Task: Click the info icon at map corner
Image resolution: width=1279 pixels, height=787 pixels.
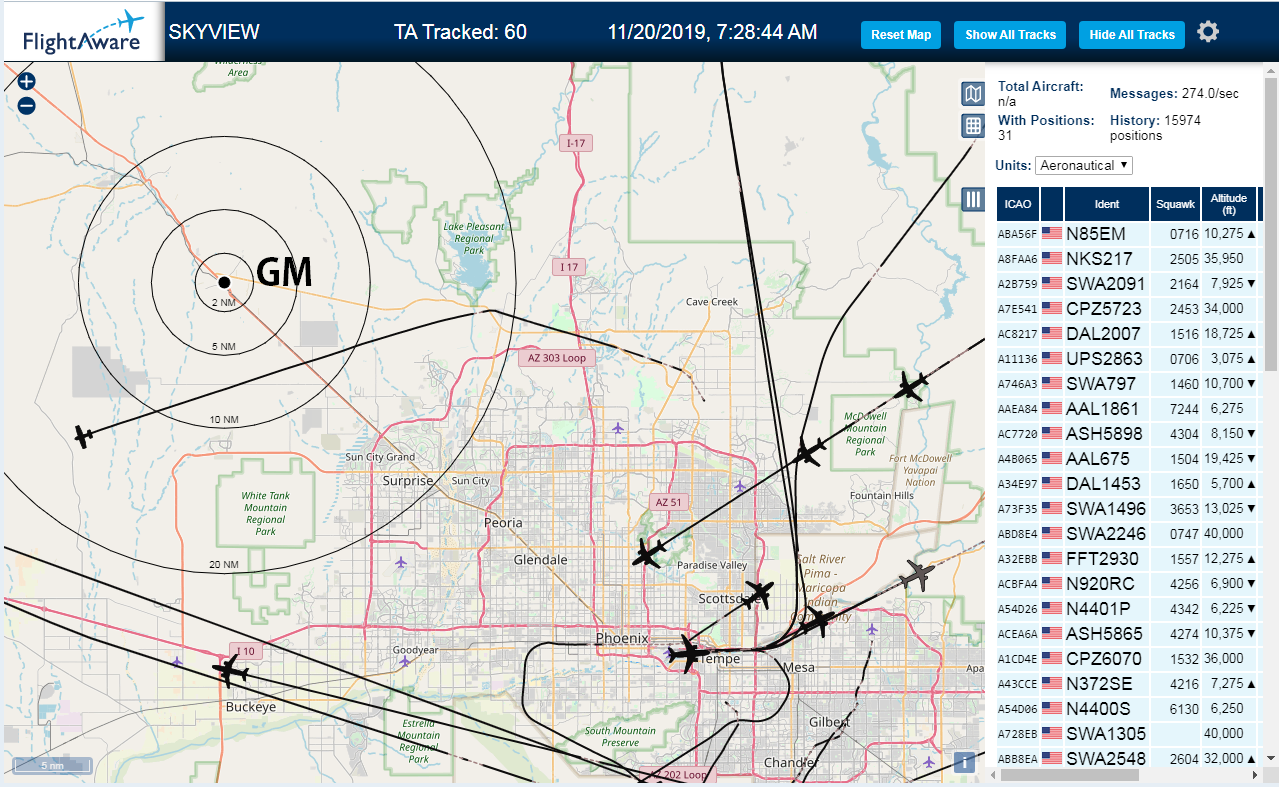Action: click(x=964, y=762)
